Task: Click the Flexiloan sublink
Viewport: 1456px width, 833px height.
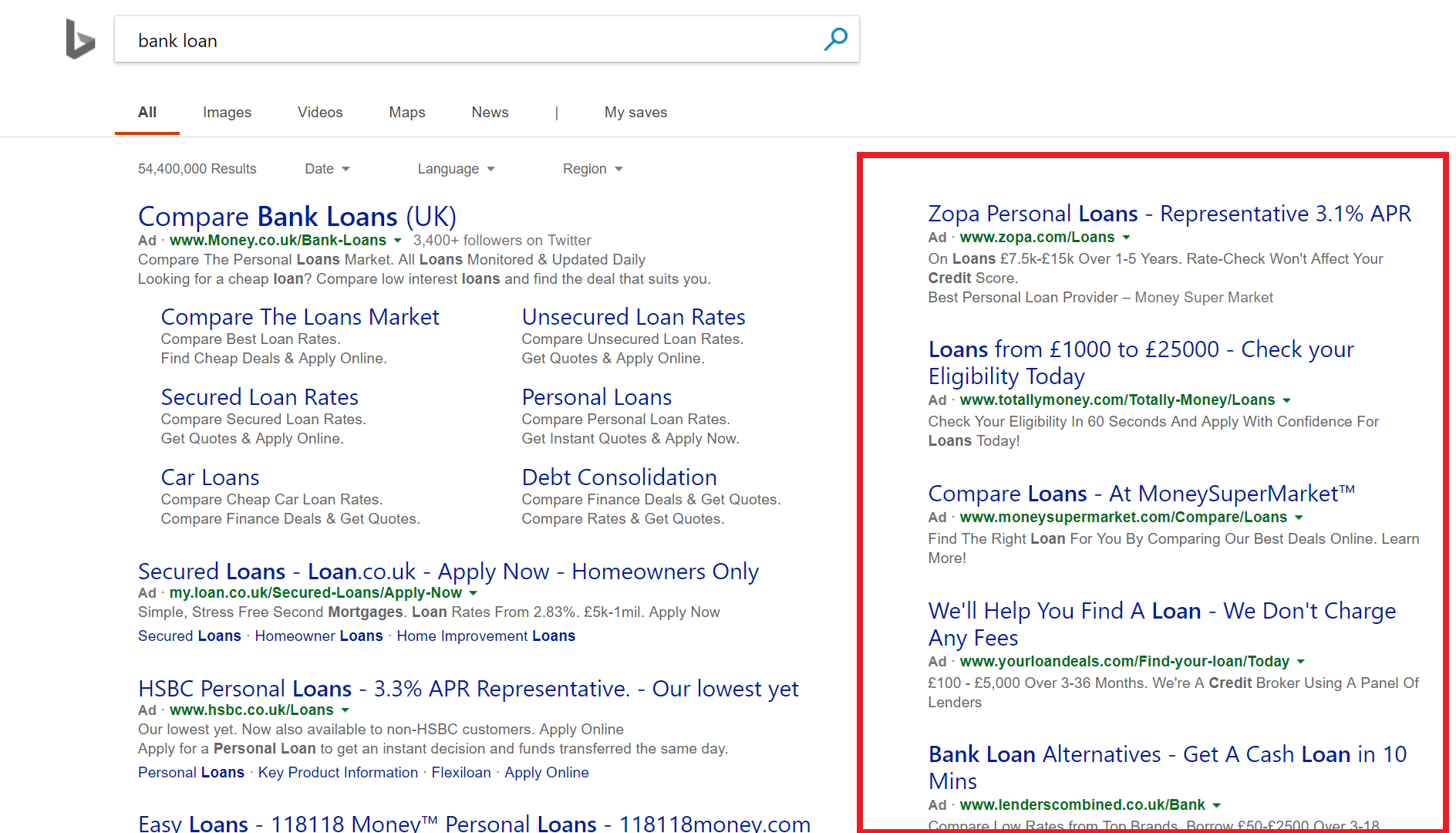Action: click(x=461, y=773)
